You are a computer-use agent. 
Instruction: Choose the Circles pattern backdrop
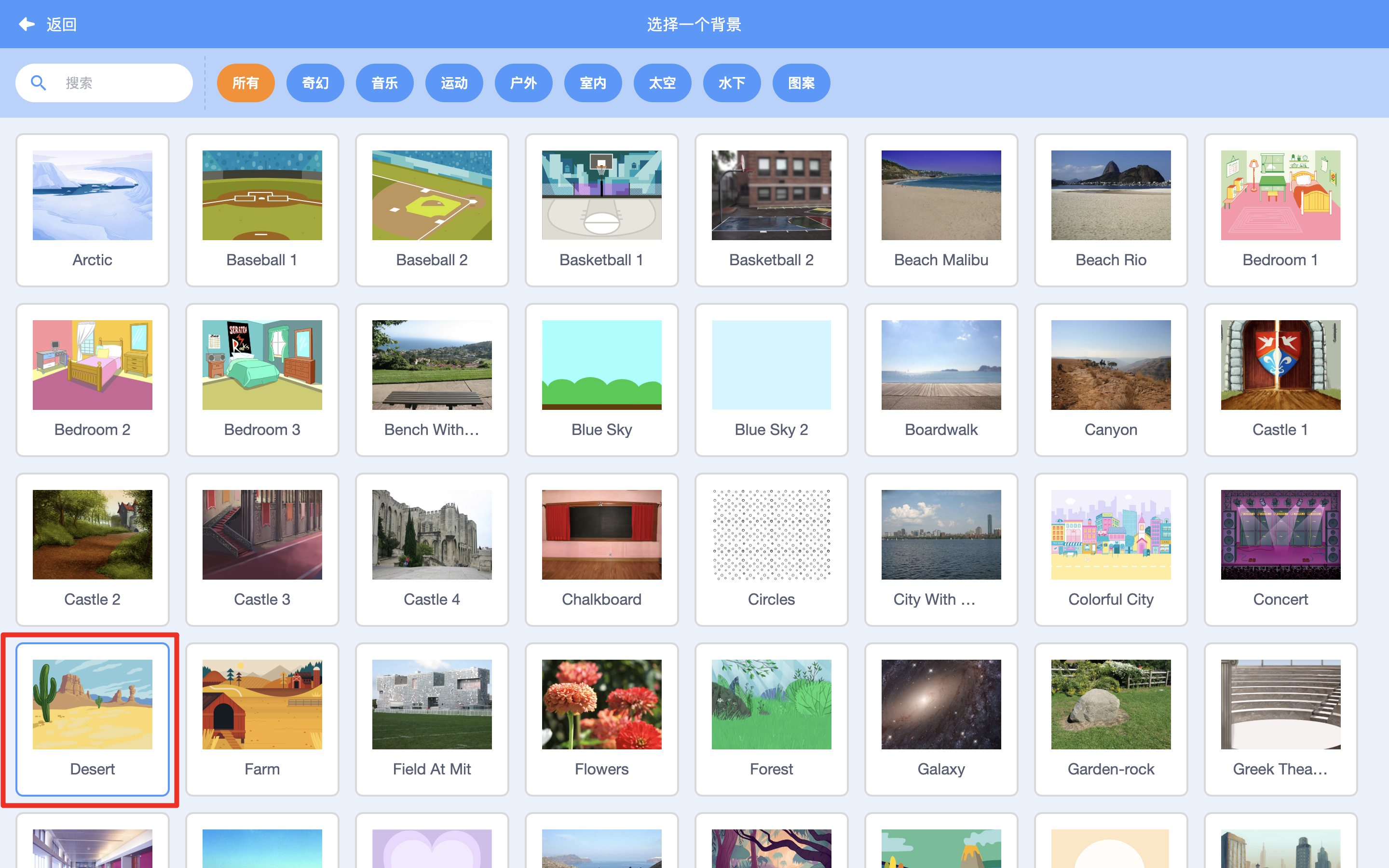coord(771,549)
